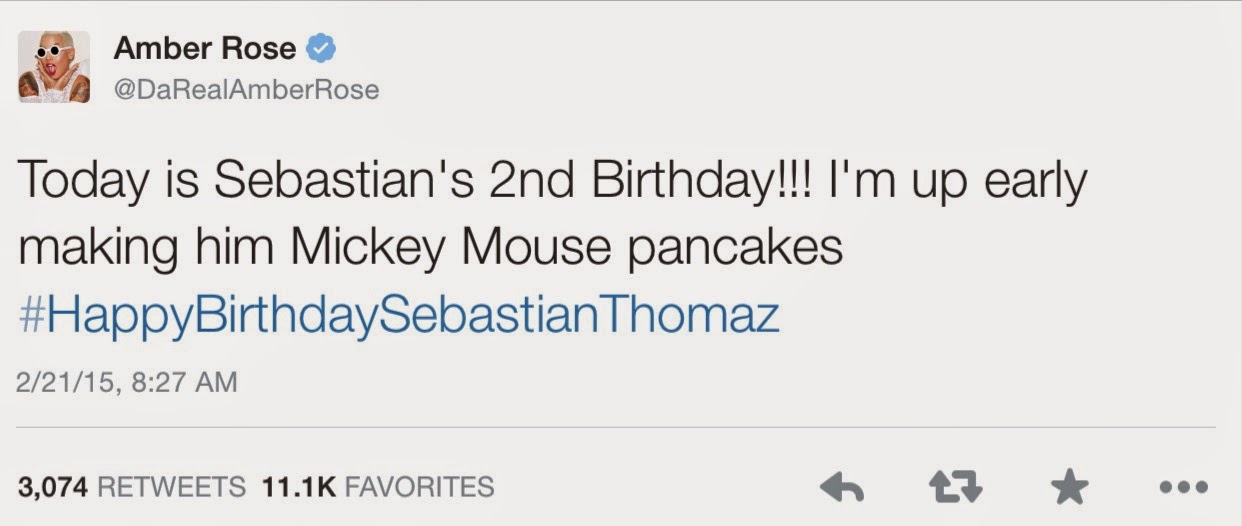Click the blue verified checkmark badge
The width and height of the screenshot is (1242, 526).
coord(320,48)
